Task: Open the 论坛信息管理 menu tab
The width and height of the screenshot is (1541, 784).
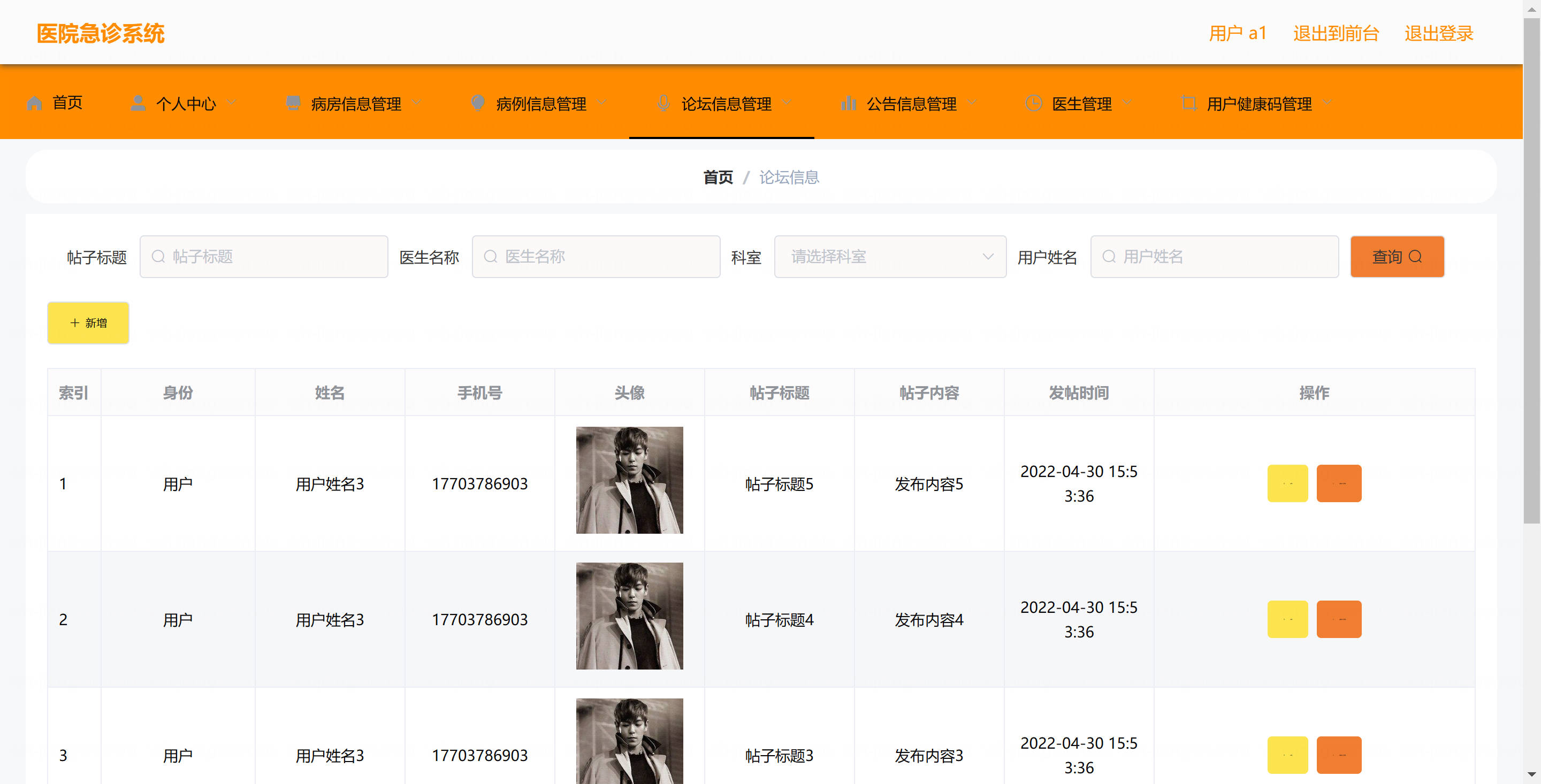Action: [x=721, y=103]
